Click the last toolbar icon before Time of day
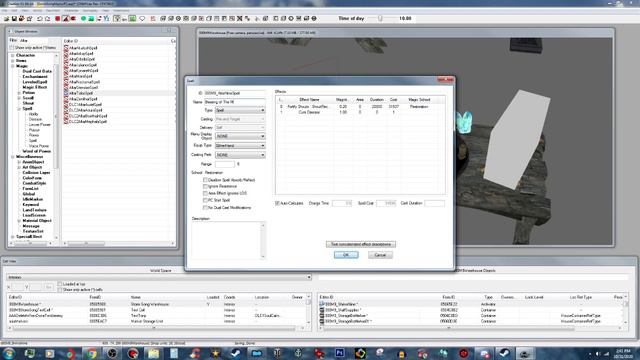Screen dimensions: 640x360 click(314, 18)
